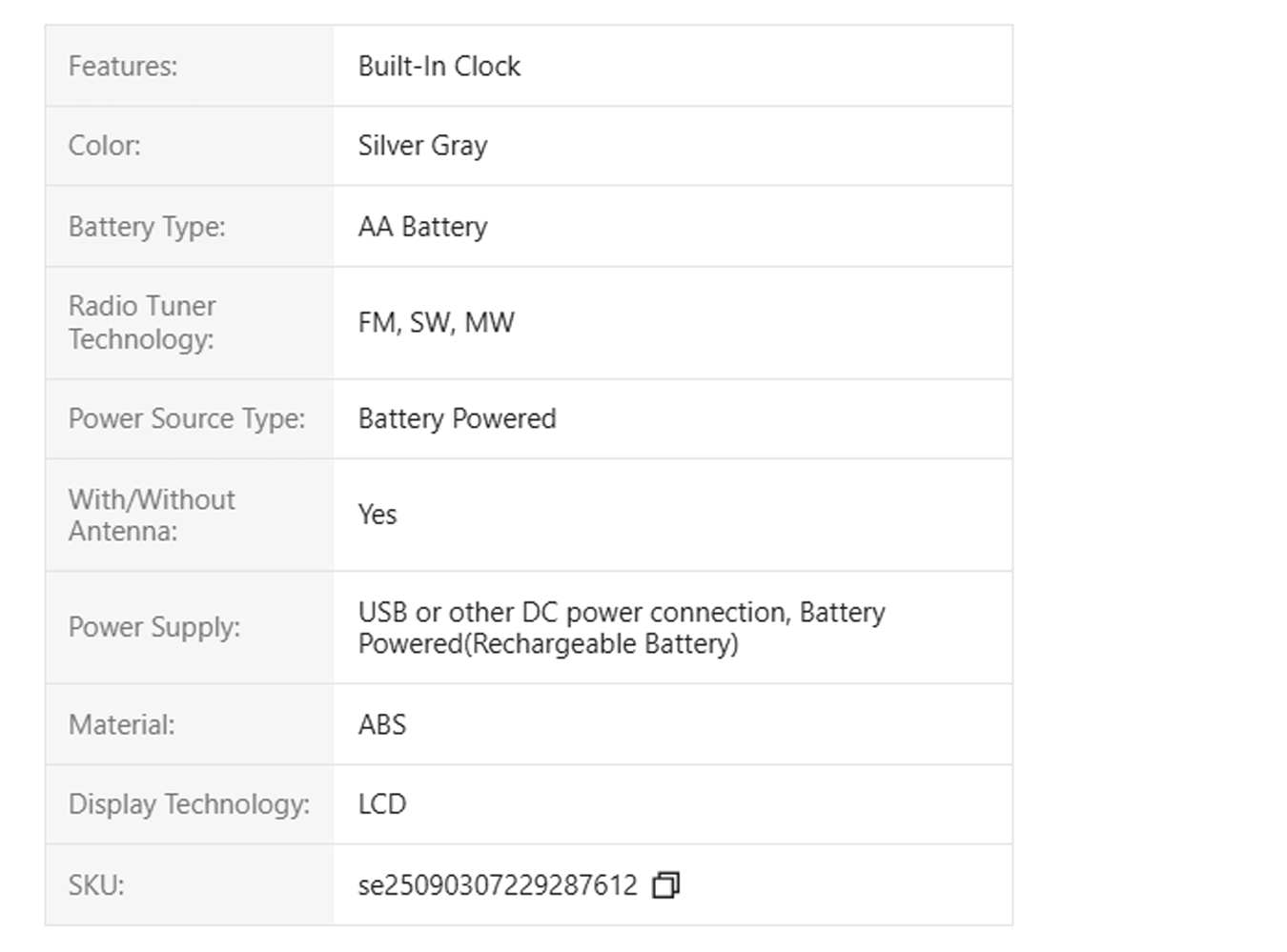Click the copy SKU icon
Image resolution: width=1287 pixels, height=952 pixels.
[665, 885]
